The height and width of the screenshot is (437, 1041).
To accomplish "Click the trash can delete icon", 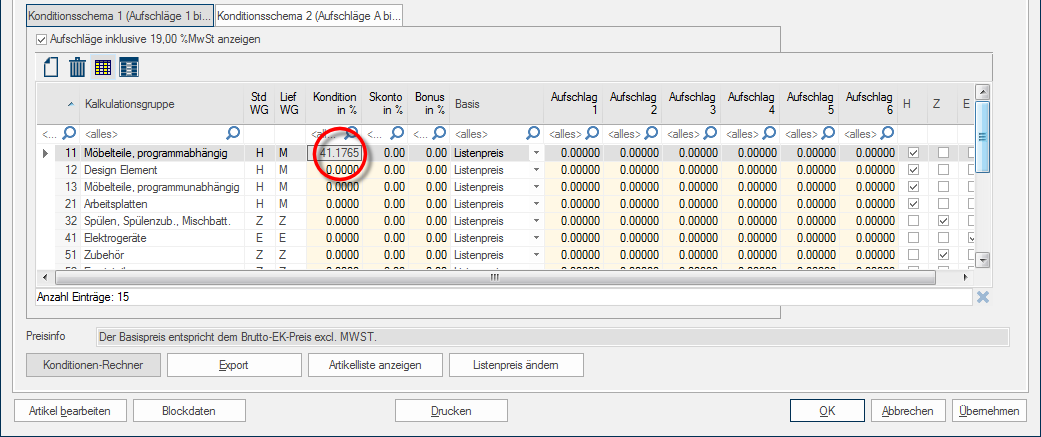I will (77, 68).
